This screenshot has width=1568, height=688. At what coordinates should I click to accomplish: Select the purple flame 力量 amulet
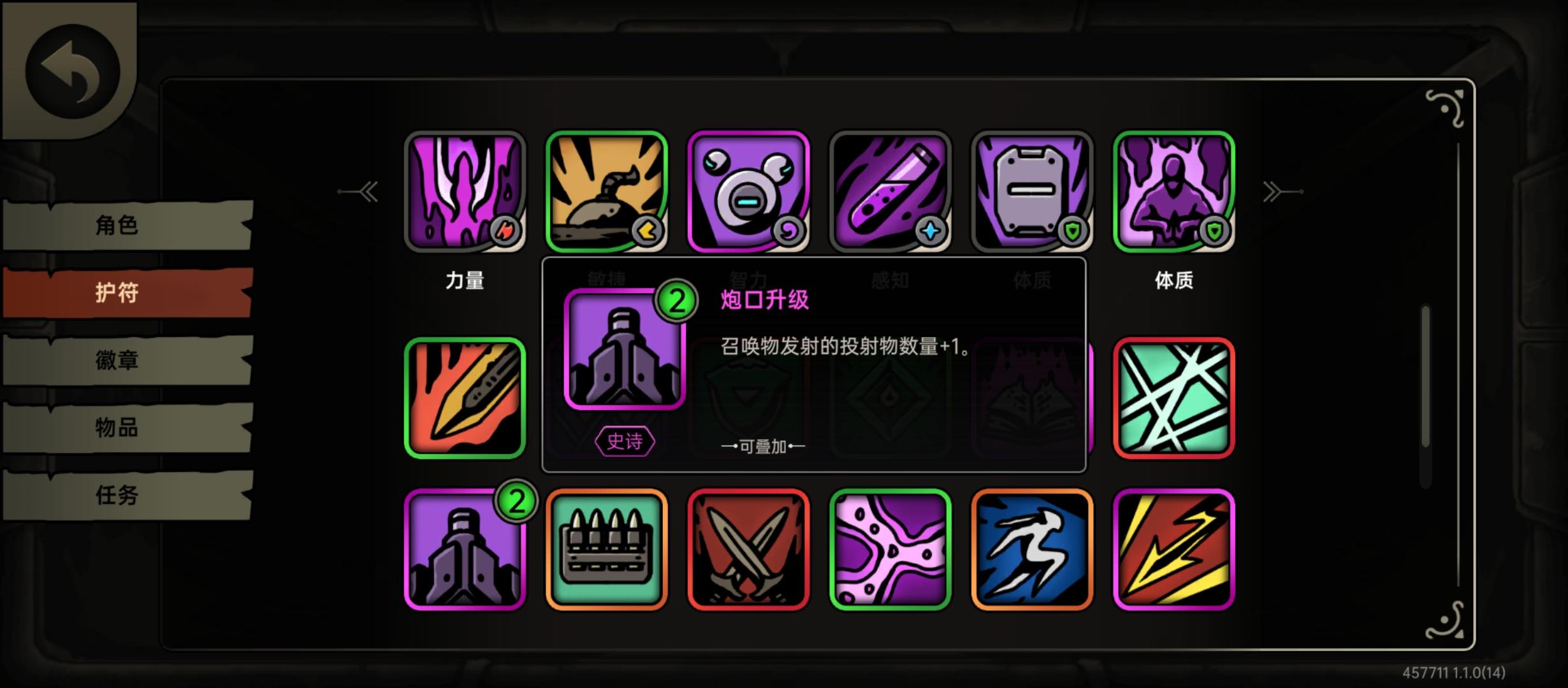(x=465, y=191)
